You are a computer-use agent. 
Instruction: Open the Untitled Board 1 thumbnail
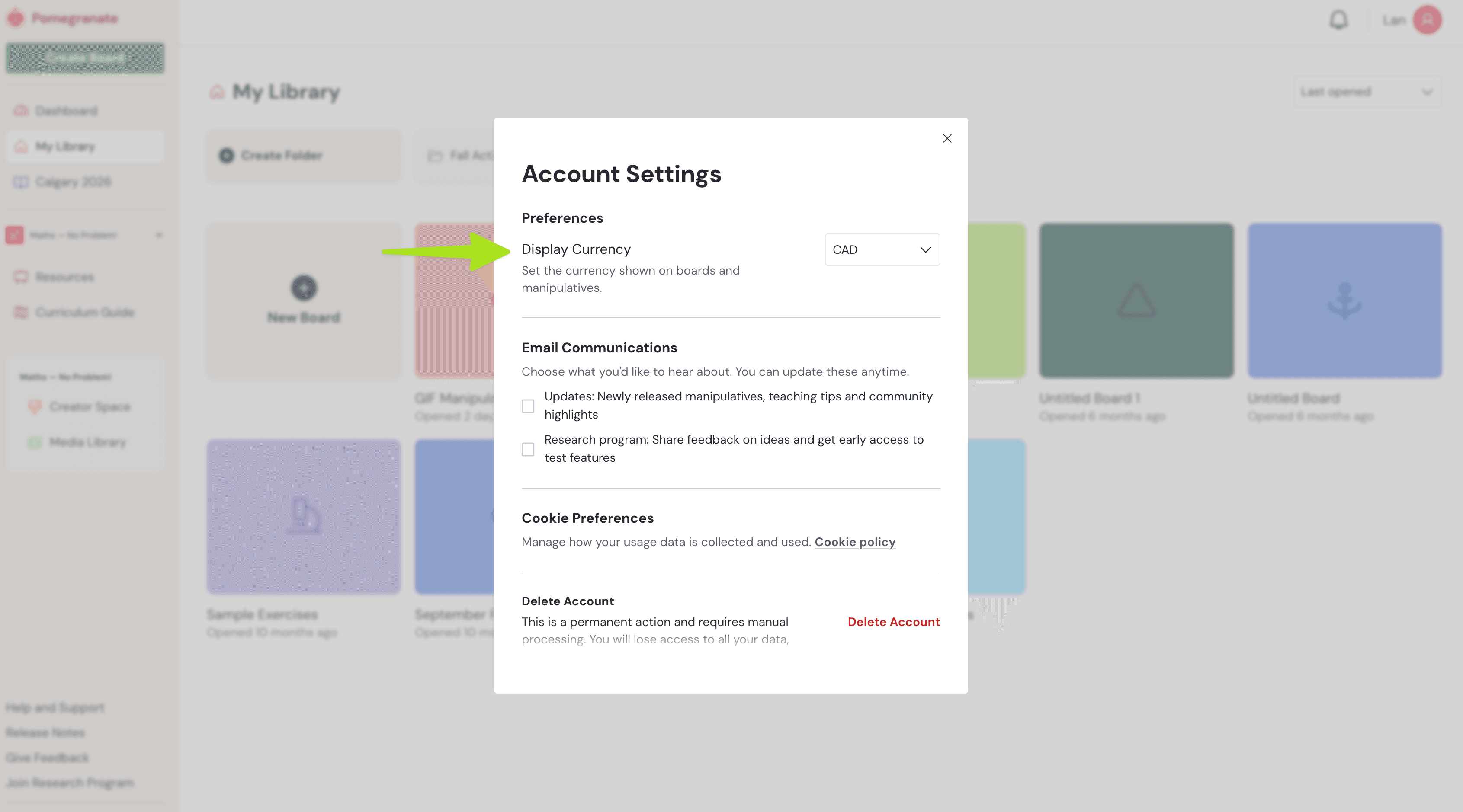1136,301
